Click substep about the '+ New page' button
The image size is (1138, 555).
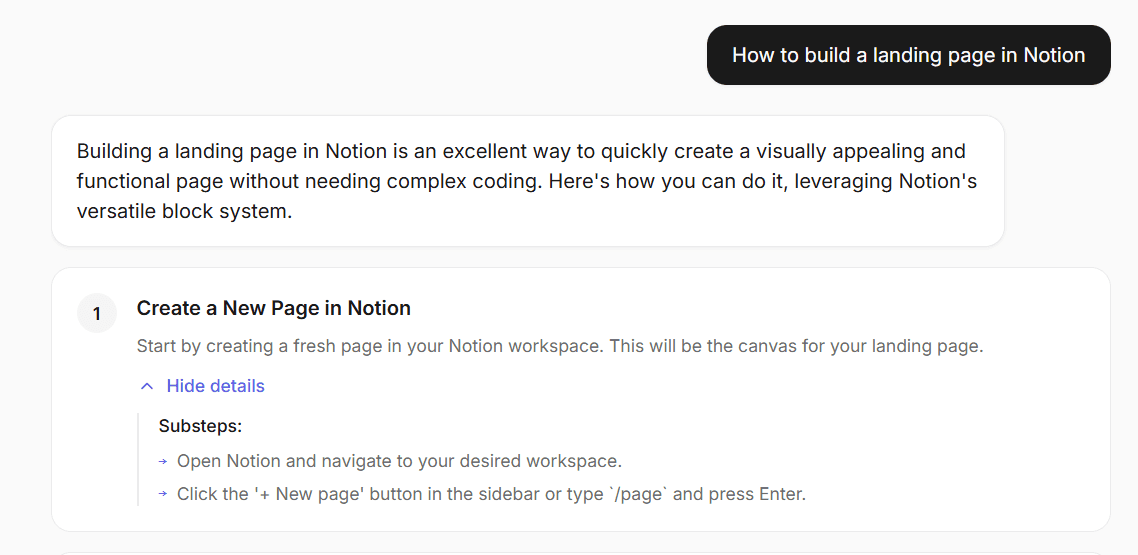491,494
